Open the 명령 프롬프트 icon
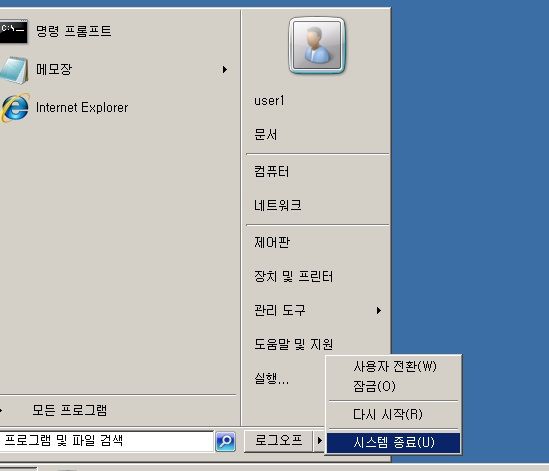 tap(13, 32)
